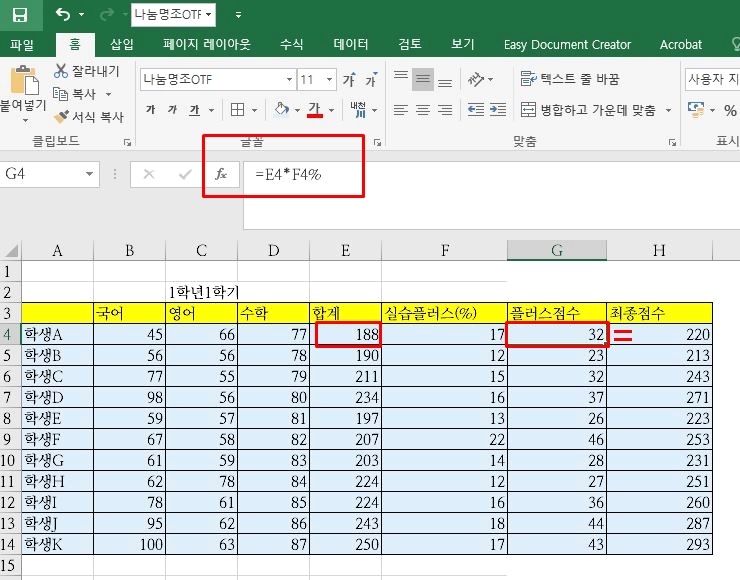Click Wrap Text (텍스트 줄 바꿈)
The height and width of the screenshot is (580, 740).
(x=569, y=79)
